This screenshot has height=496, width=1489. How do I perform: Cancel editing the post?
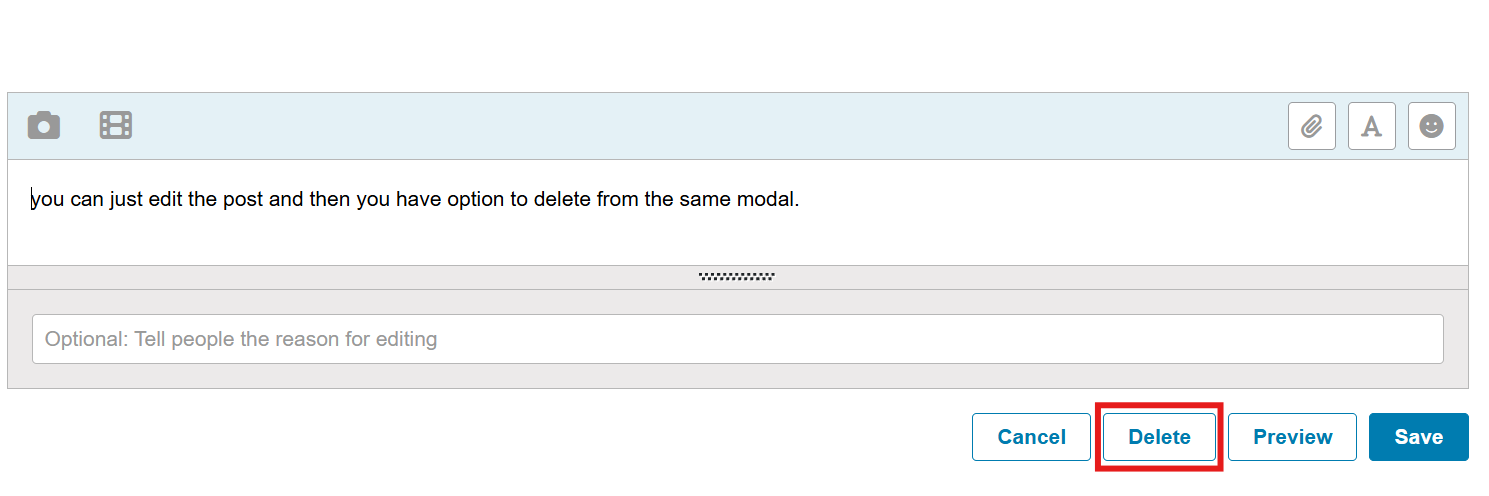coord(1031,437)
